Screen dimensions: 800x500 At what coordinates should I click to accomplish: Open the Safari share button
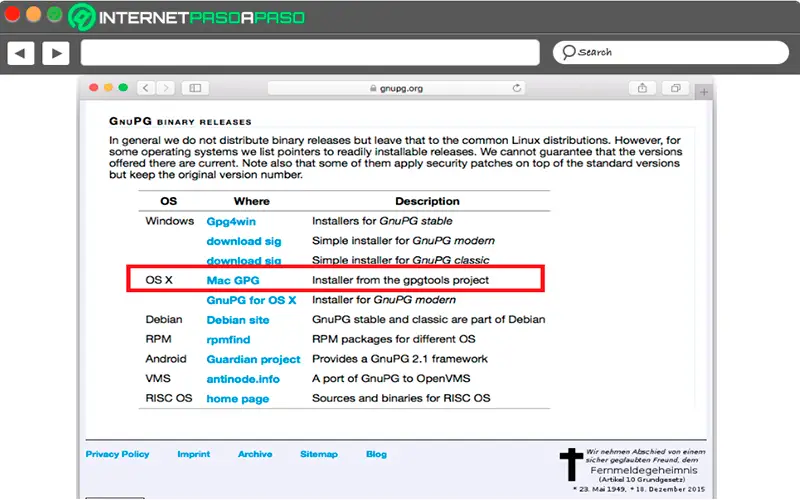(x=642, y=88)
